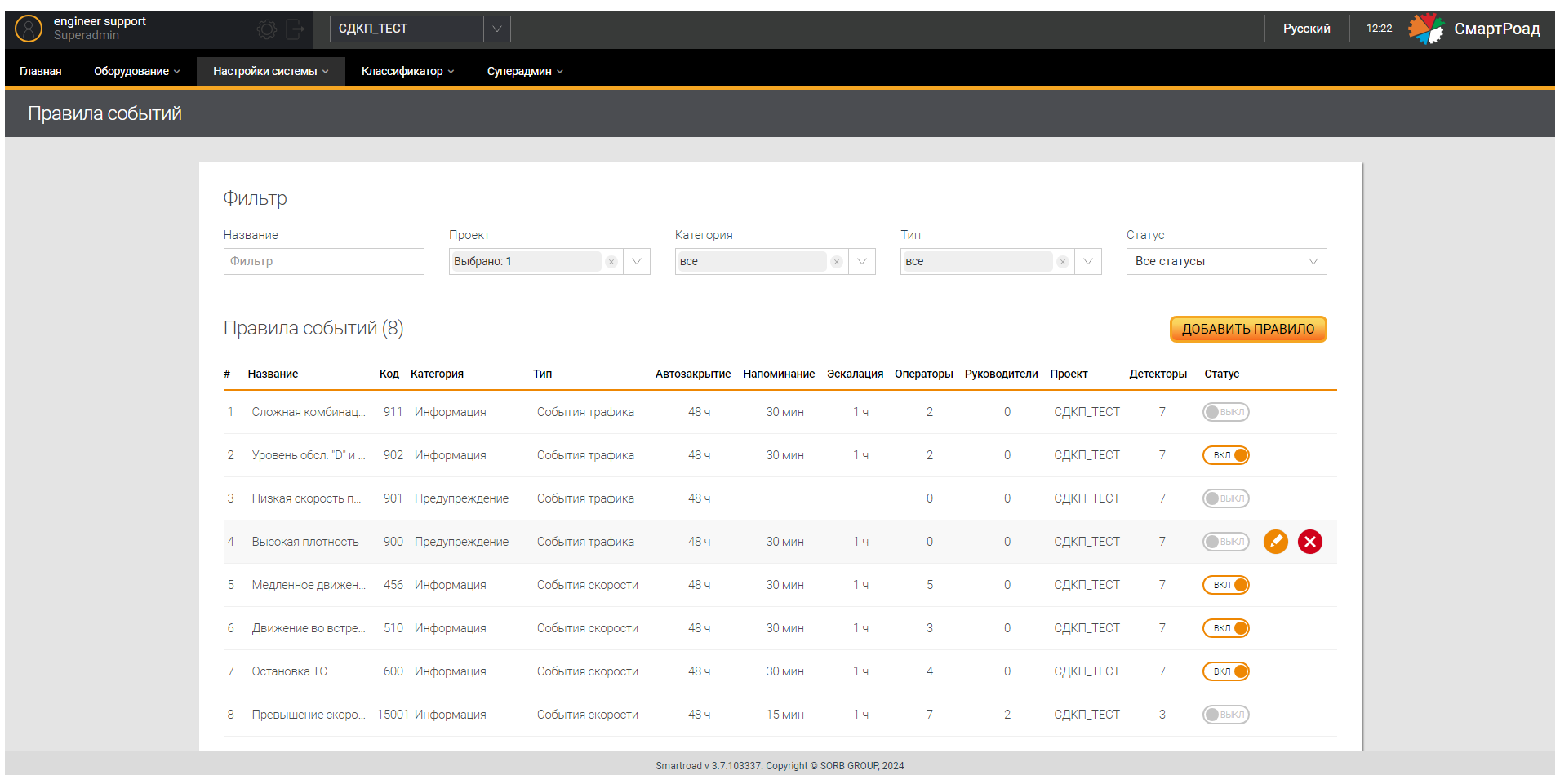The width and height of the screenshot is (1560, 784).
Task: Click the Руководители column header
Action: (1002, 374)
